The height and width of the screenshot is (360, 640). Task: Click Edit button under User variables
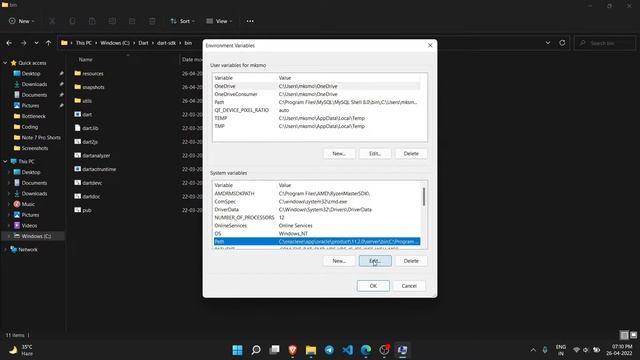[375, 153]
